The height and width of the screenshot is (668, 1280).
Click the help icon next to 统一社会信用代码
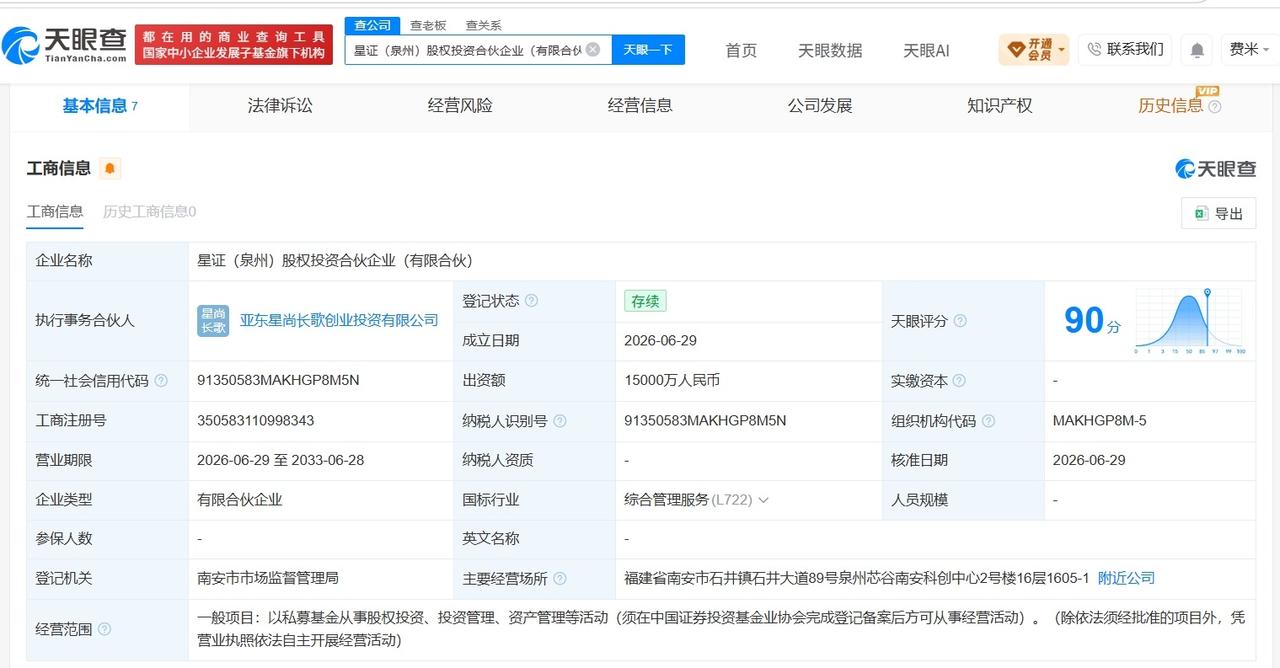161,381
